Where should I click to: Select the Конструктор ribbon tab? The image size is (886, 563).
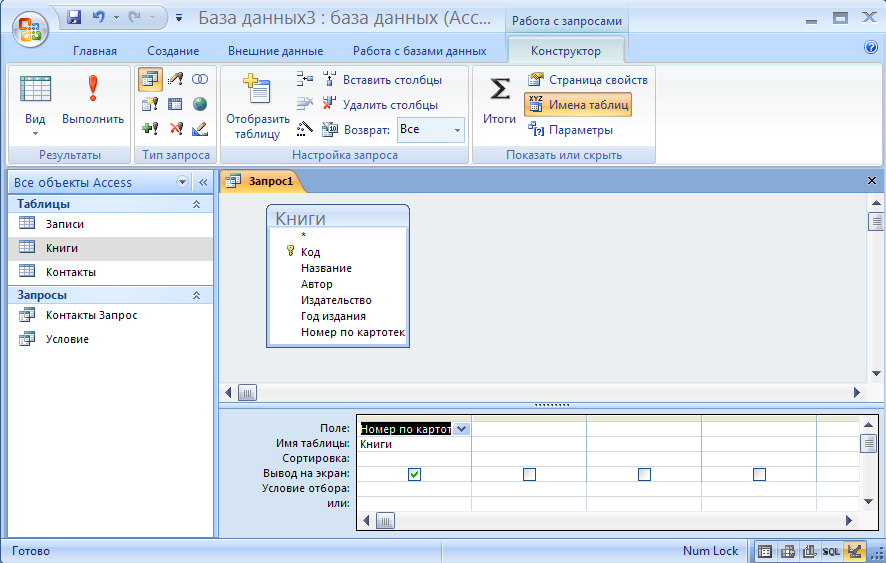tap(566, 51)
